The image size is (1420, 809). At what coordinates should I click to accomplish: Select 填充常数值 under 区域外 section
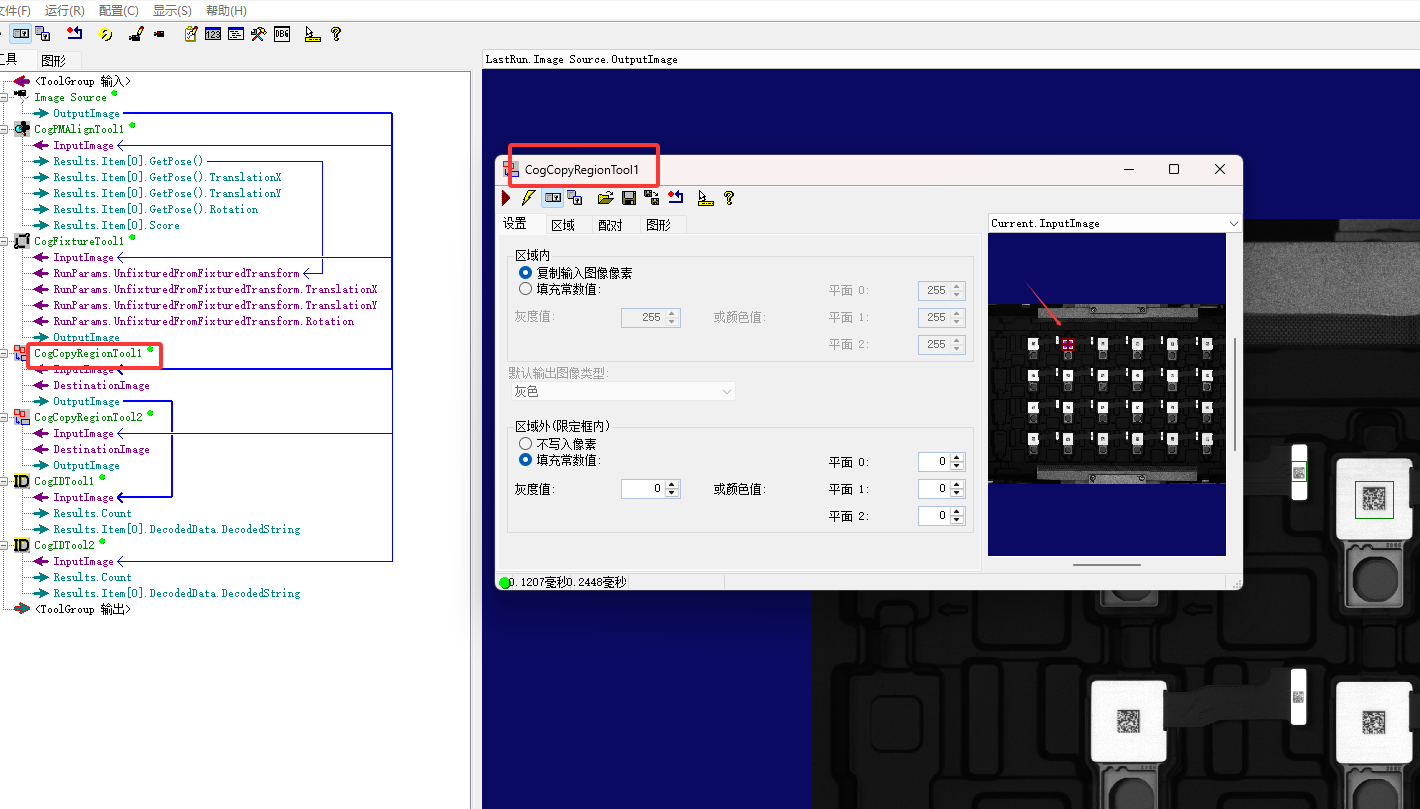(x=525, y=461)
